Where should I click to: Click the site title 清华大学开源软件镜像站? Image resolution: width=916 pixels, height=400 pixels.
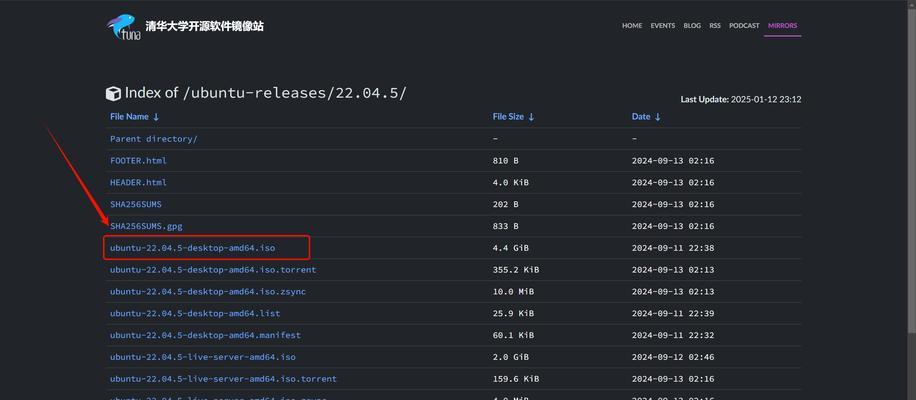(204, 26)
